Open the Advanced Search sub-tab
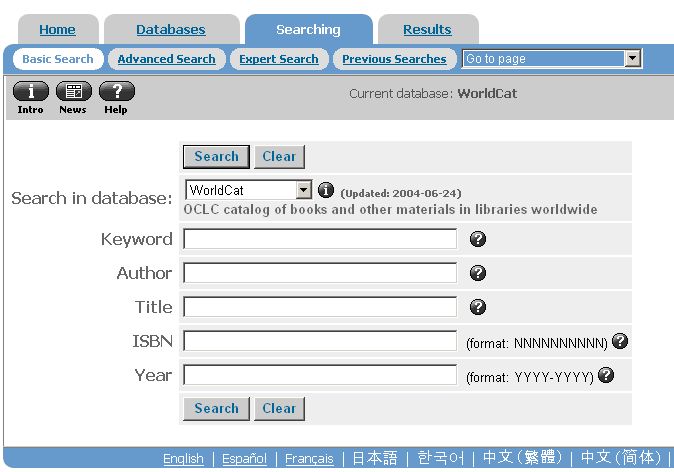 coord(166,59)
